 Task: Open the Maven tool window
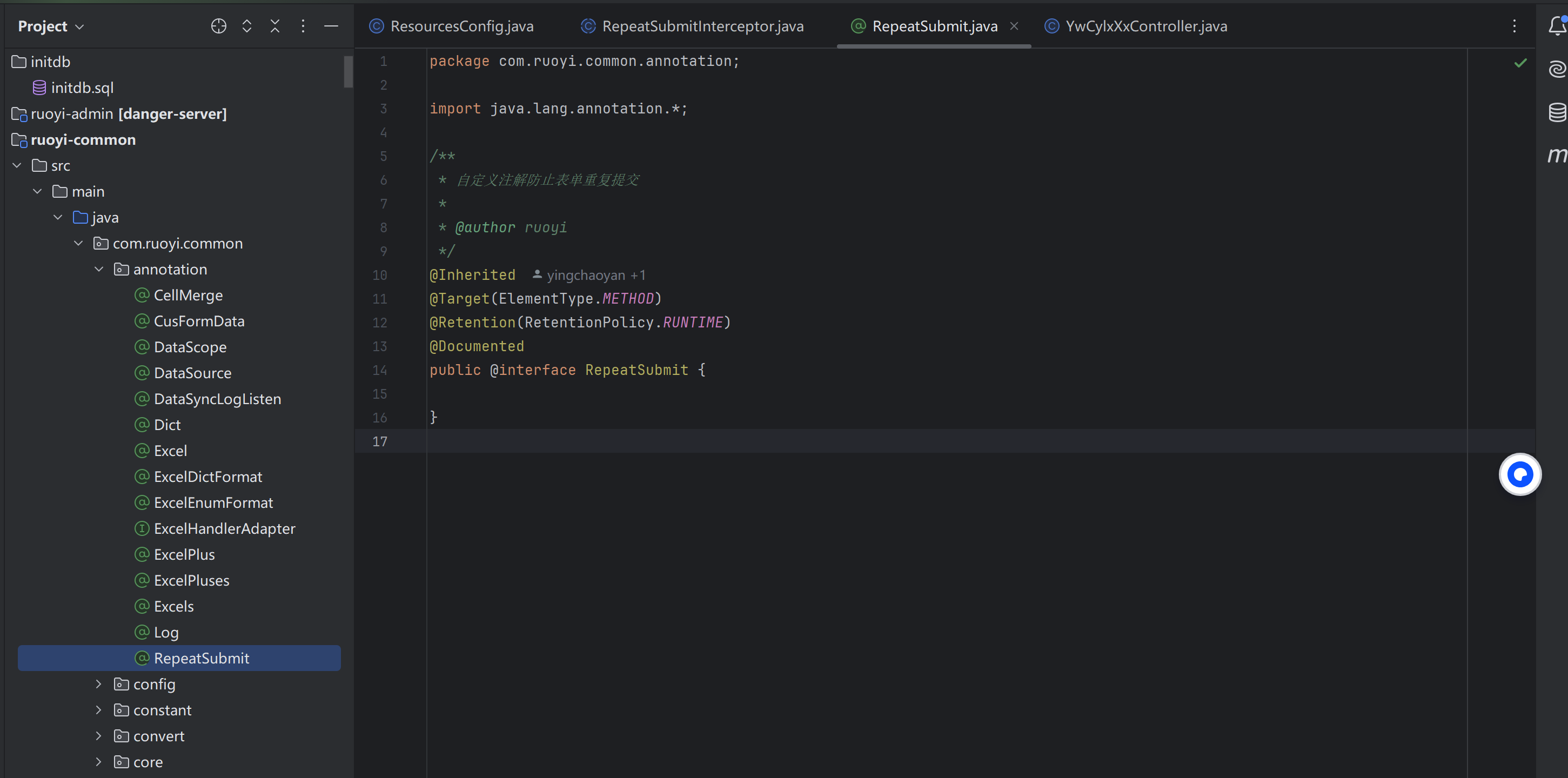(1557, 155)
